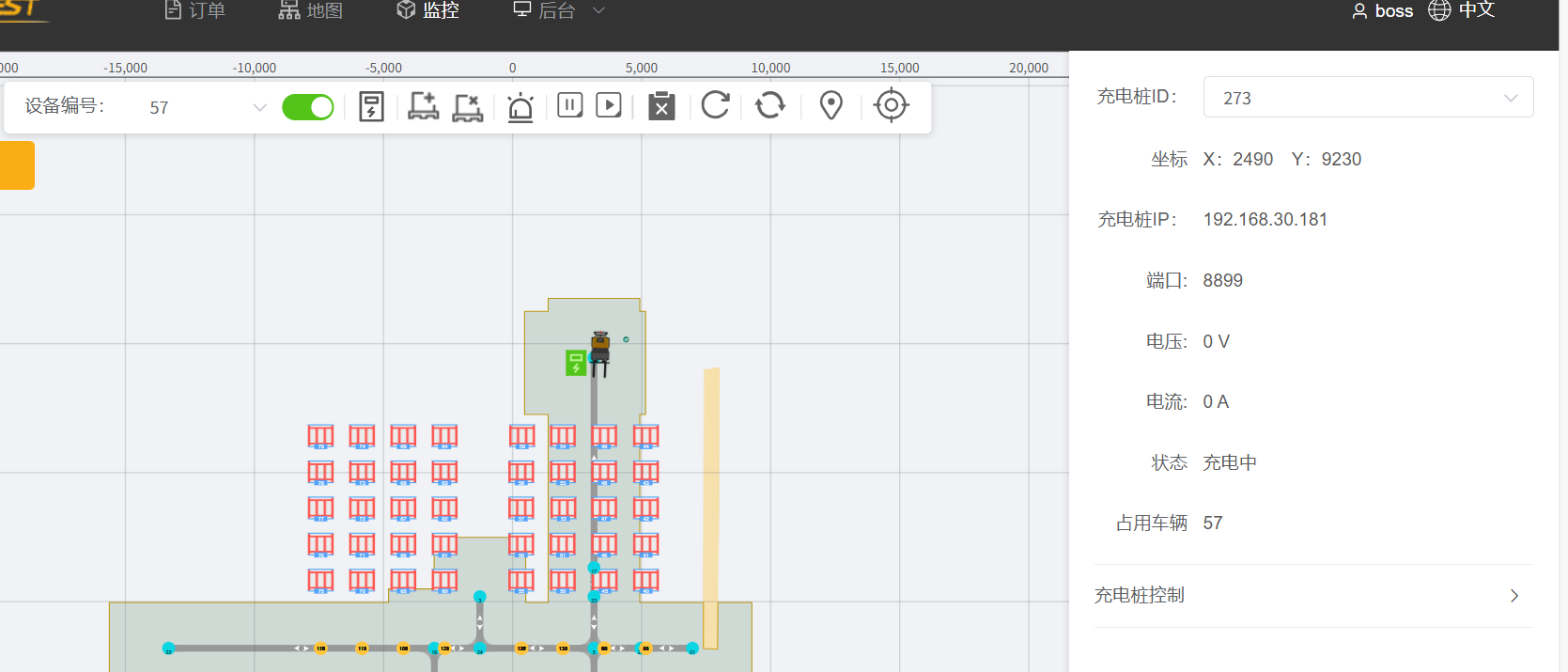Click the boss user account link
The image size is (1568, 672).
coord(1382,11)
